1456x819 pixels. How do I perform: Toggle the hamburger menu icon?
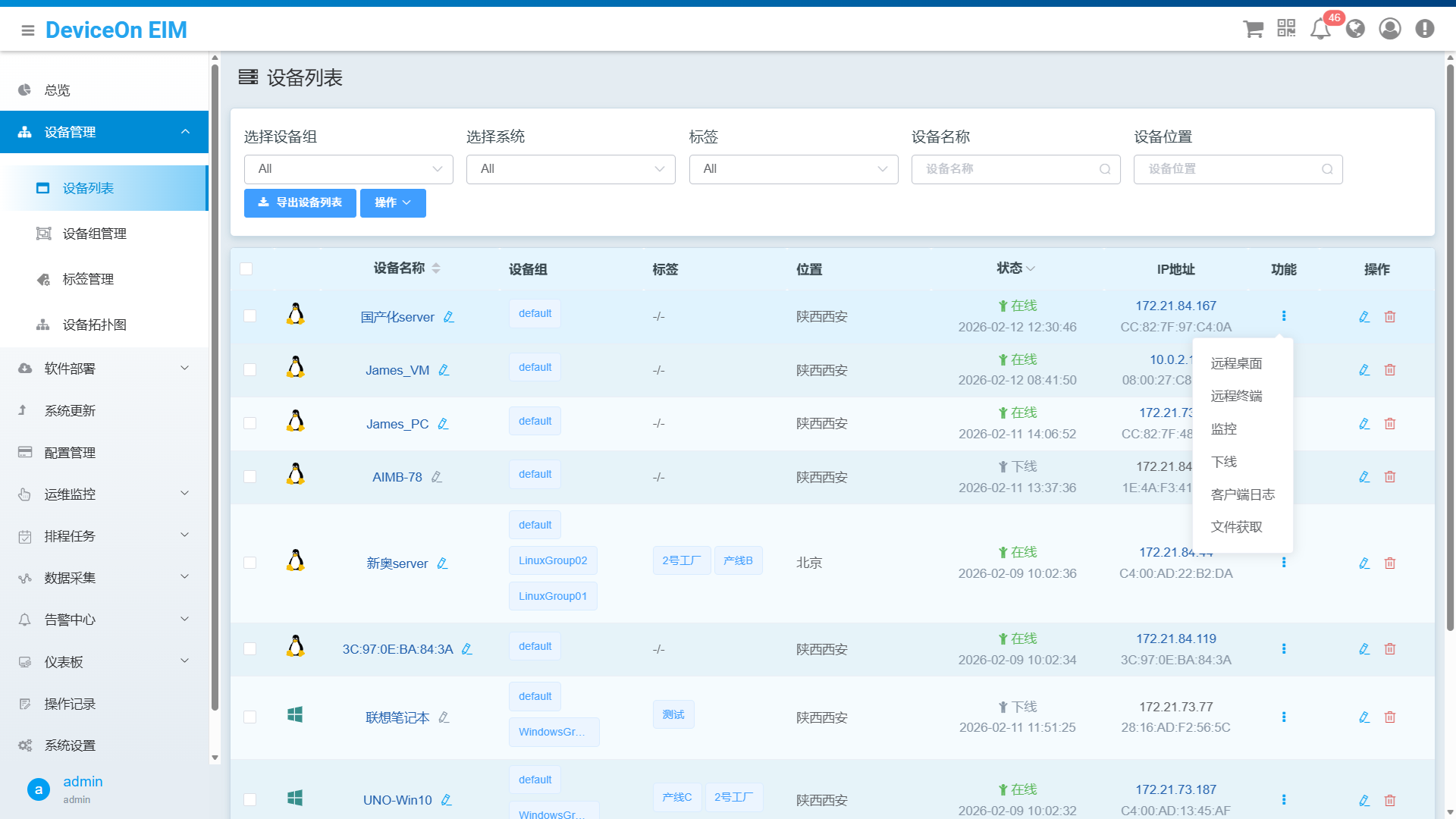(x=28, y=30)
